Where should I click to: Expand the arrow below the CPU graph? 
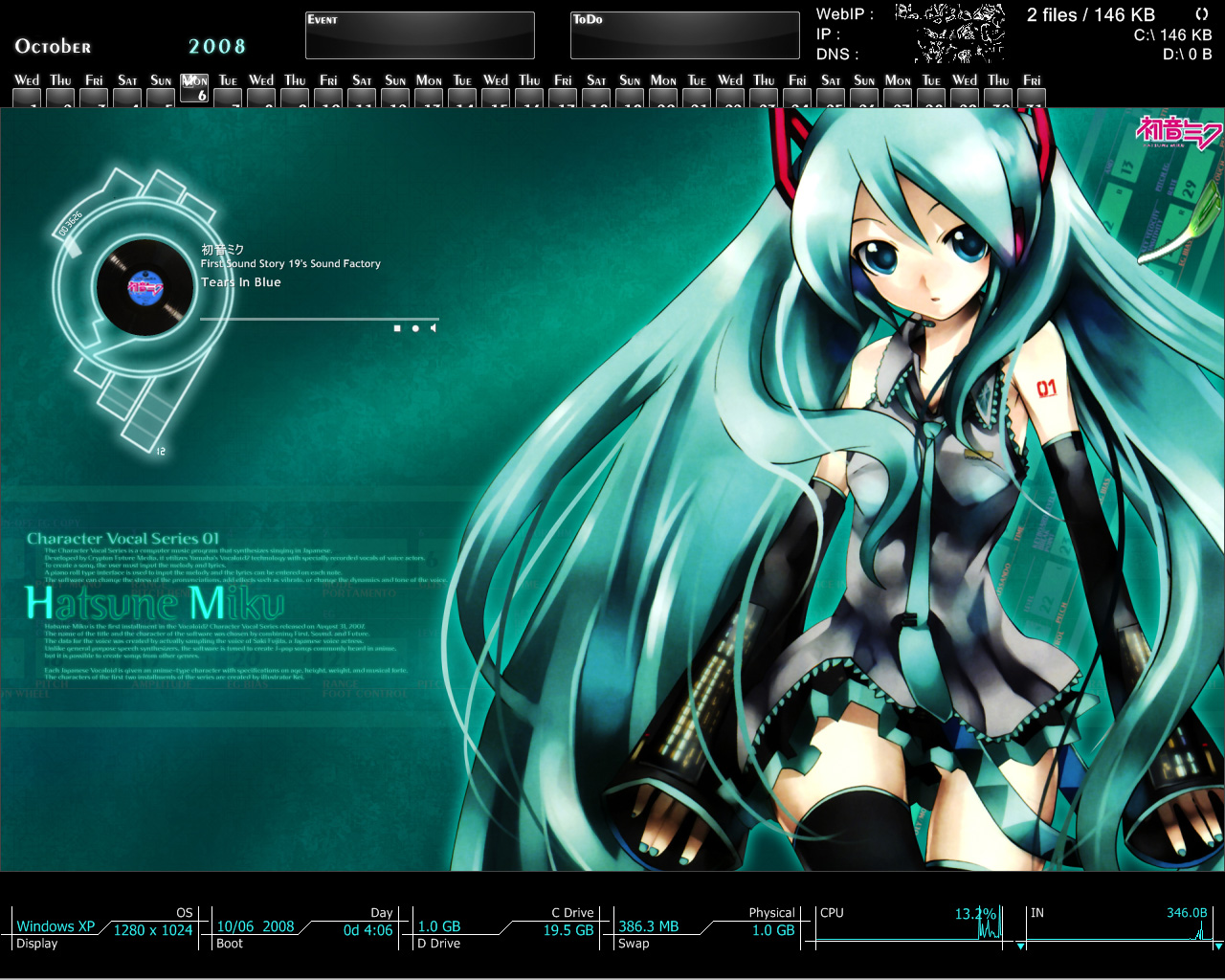tap(1020, 946)
